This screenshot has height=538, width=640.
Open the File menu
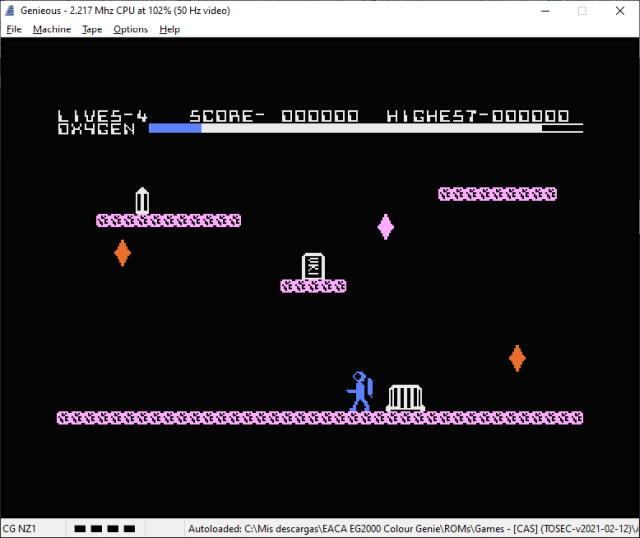coord(14,29)
